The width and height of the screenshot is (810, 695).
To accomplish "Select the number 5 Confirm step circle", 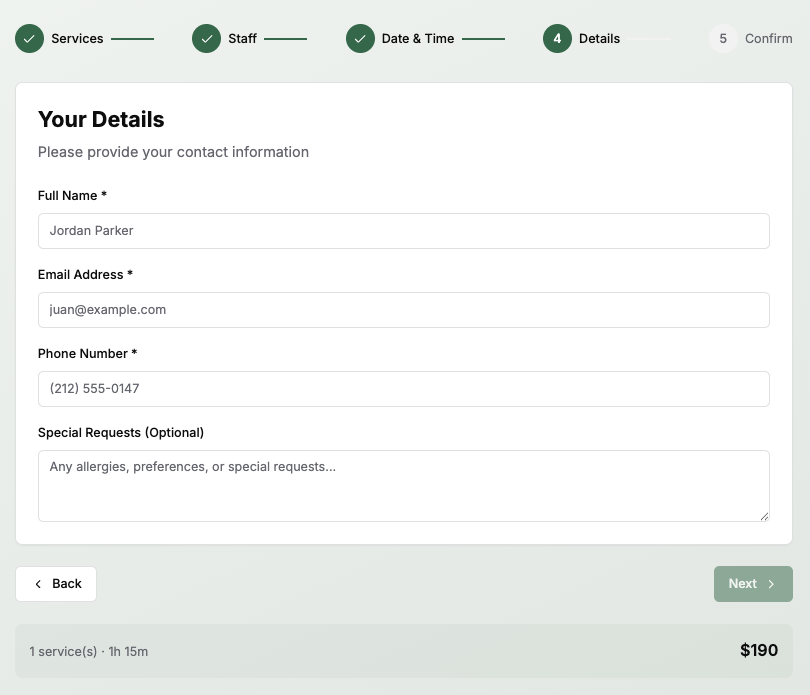I will (x=722, y=39).
